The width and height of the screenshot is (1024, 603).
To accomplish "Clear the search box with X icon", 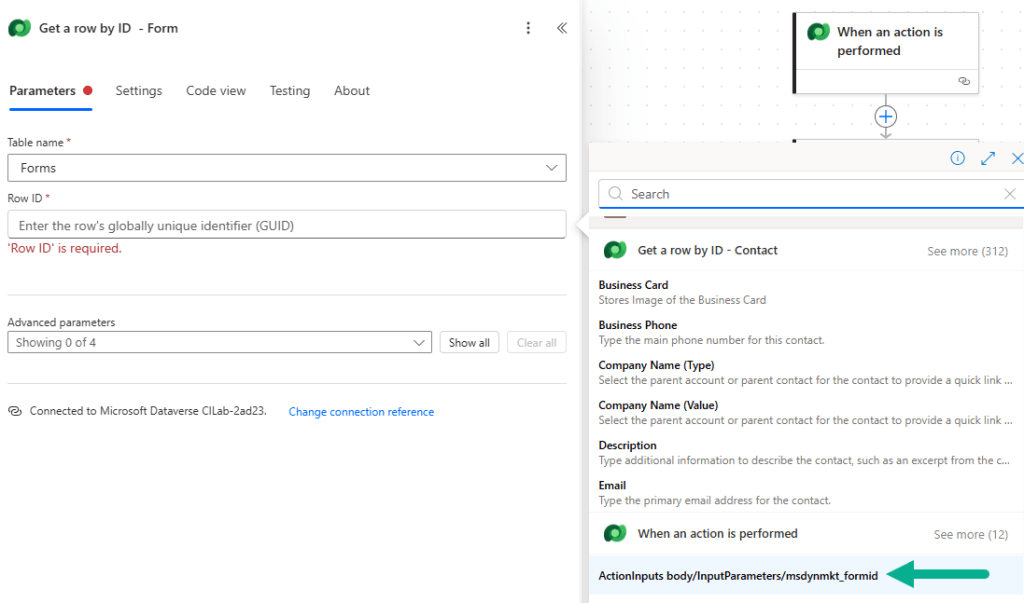I will [1009, 194].
